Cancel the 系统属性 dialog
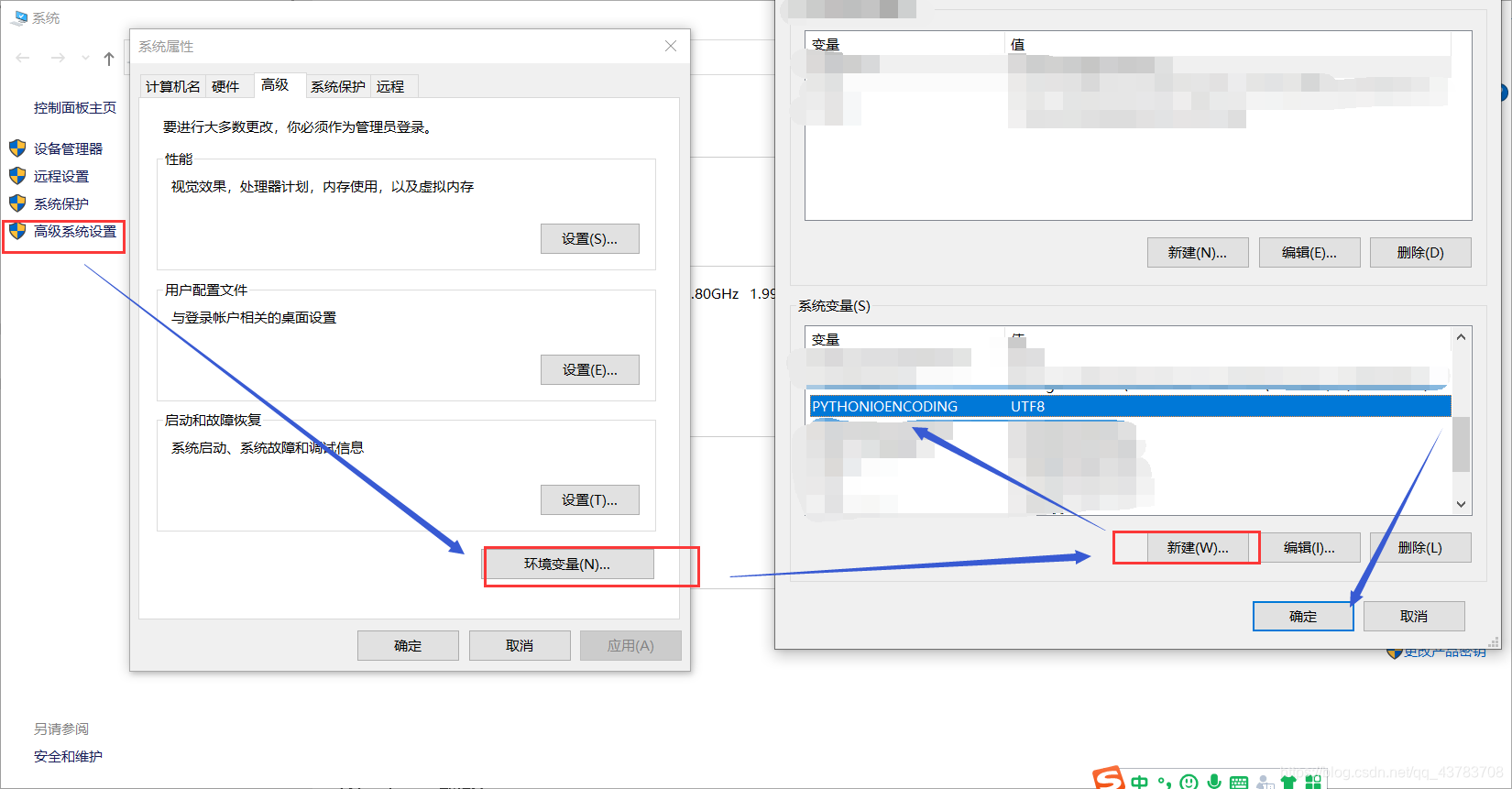The height and width of the screenshot is (789, 1512). point(520,646)
